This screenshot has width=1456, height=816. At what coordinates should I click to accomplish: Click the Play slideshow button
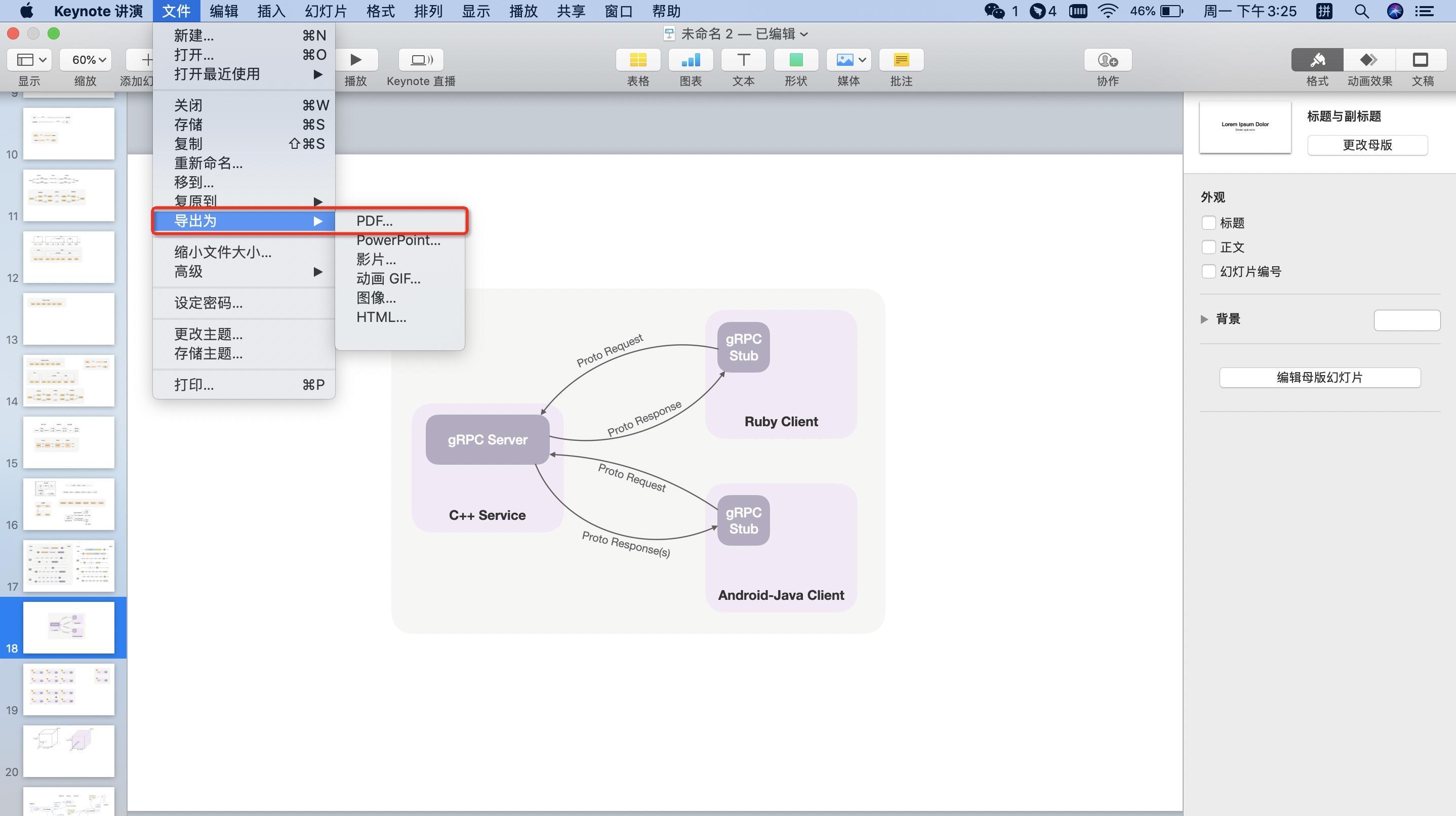pyautogui.click(x=355, y=60)
